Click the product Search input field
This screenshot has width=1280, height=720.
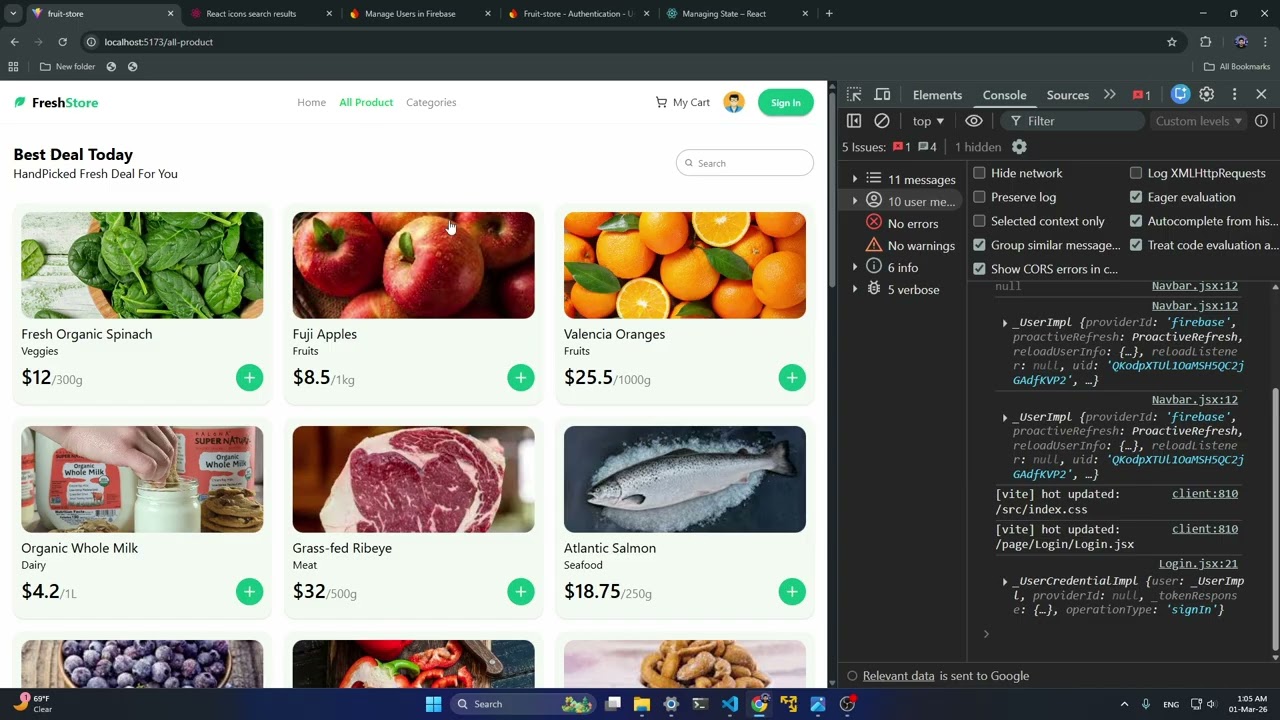coord(745,163)
